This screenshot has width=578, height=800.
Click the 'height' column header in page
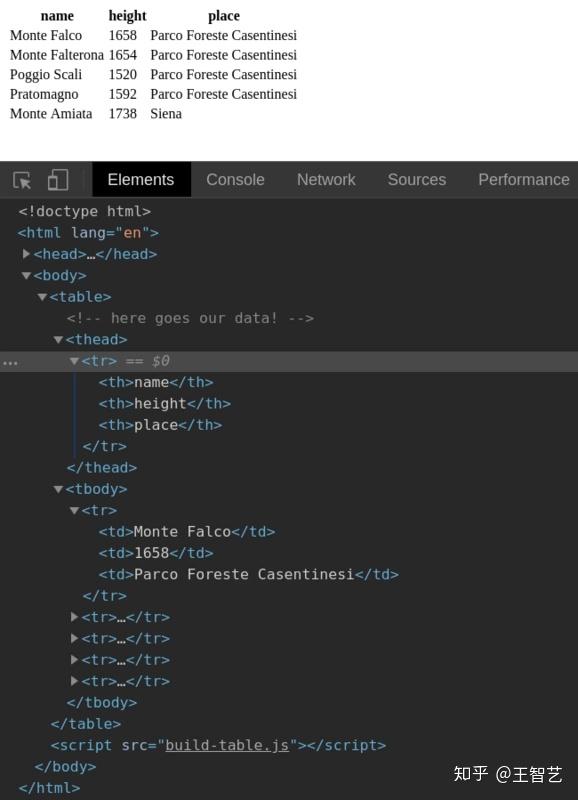pos(128,16)
